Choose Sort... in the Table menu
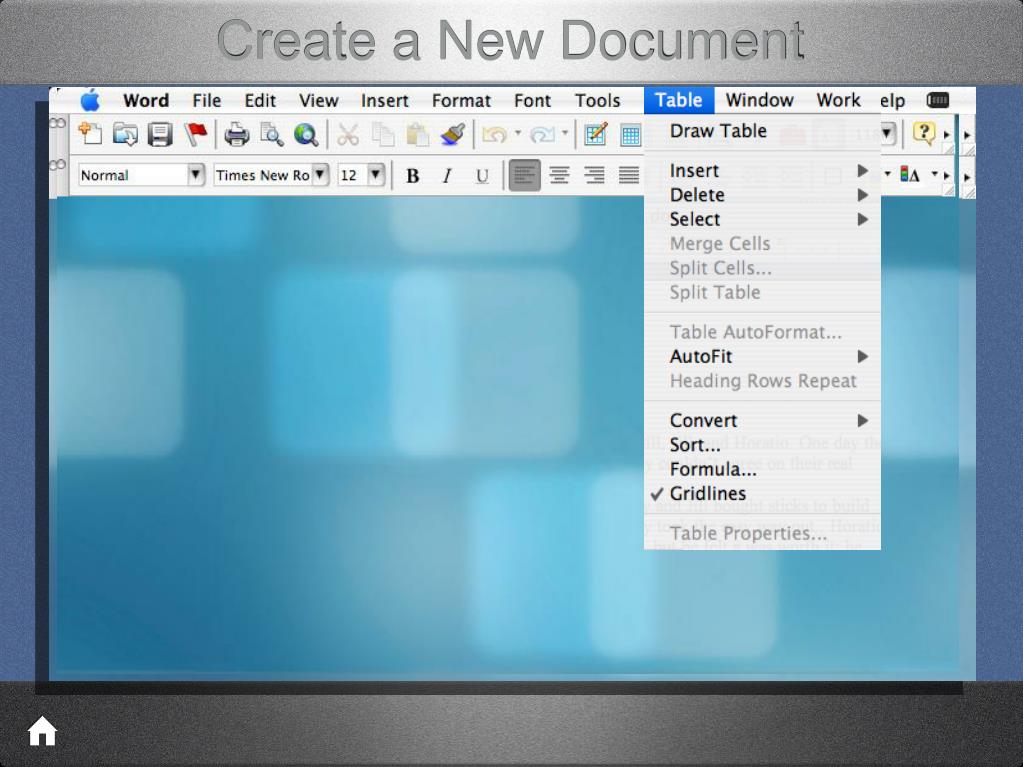Viewport: 1023px width, 767px height. 762,445
